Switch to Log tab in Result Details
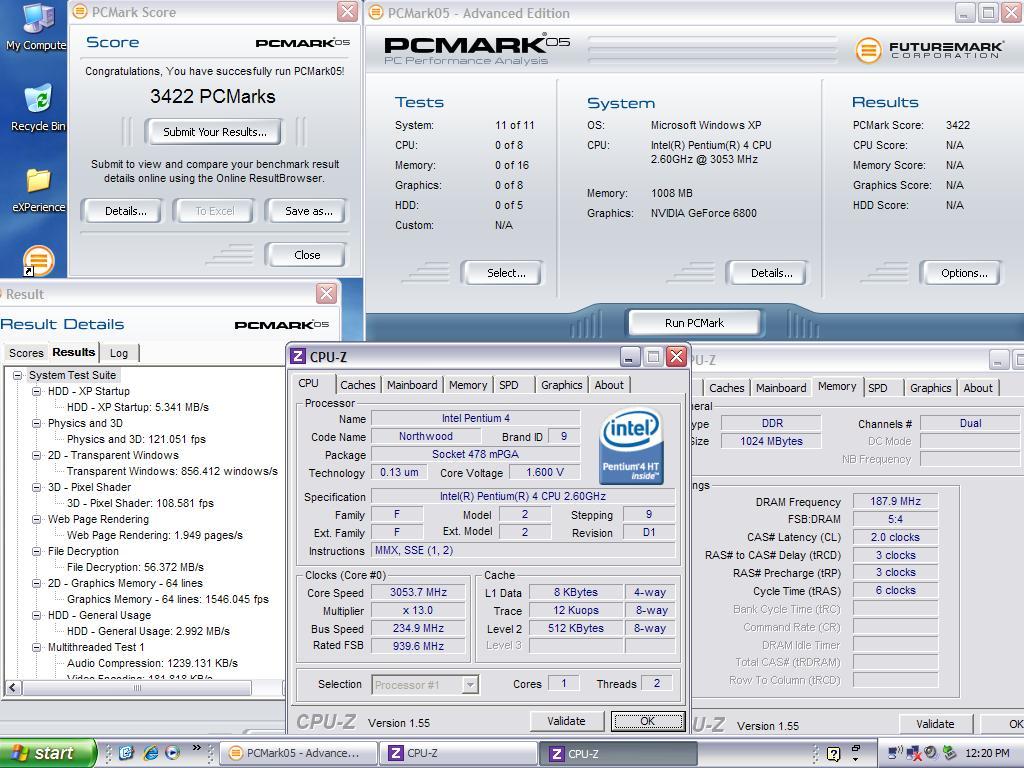This screenshot has height=768, width=1024. click(119, 353)
